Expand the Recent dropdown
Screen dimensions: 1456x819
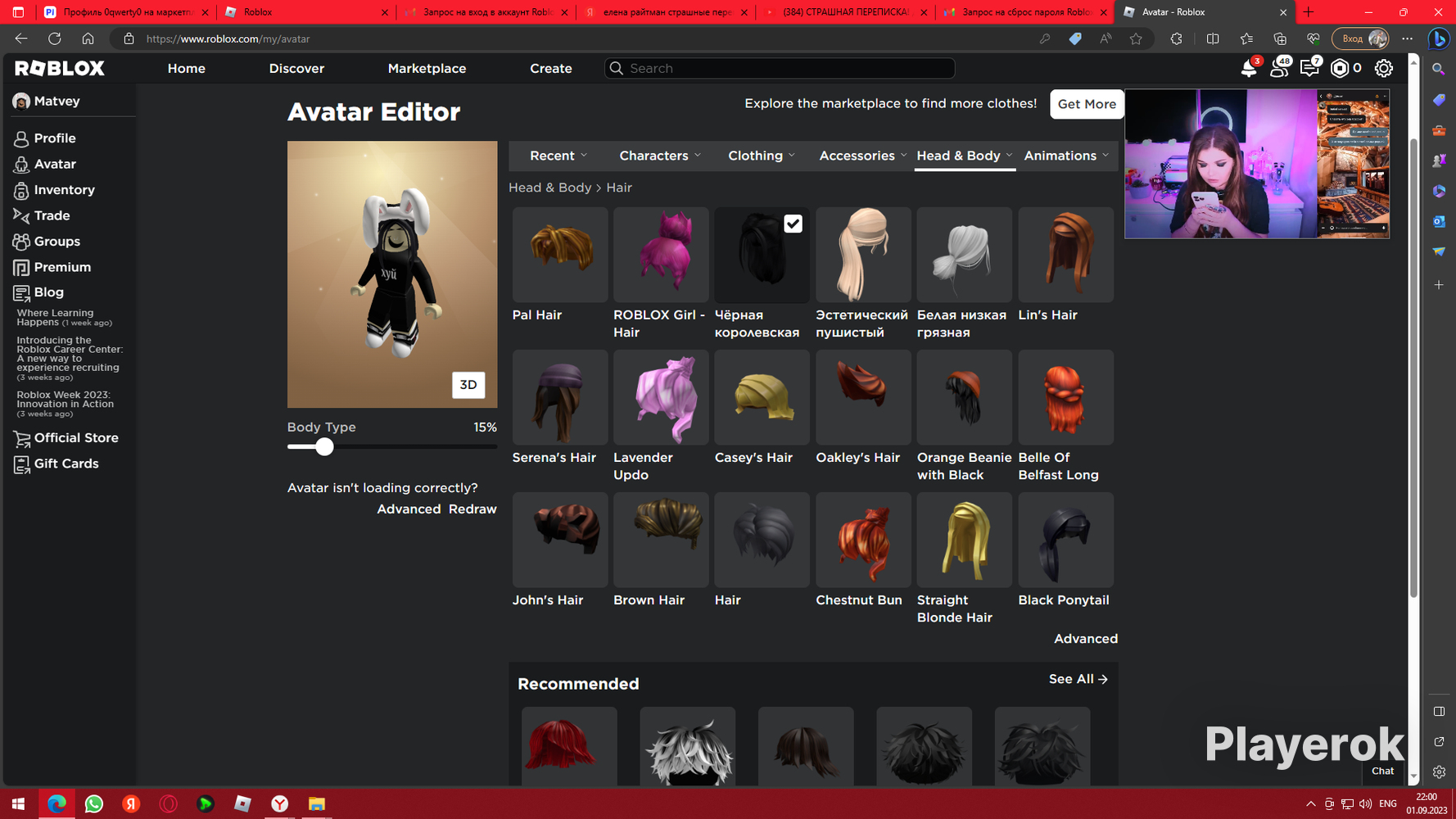click(x=558, y=156)
